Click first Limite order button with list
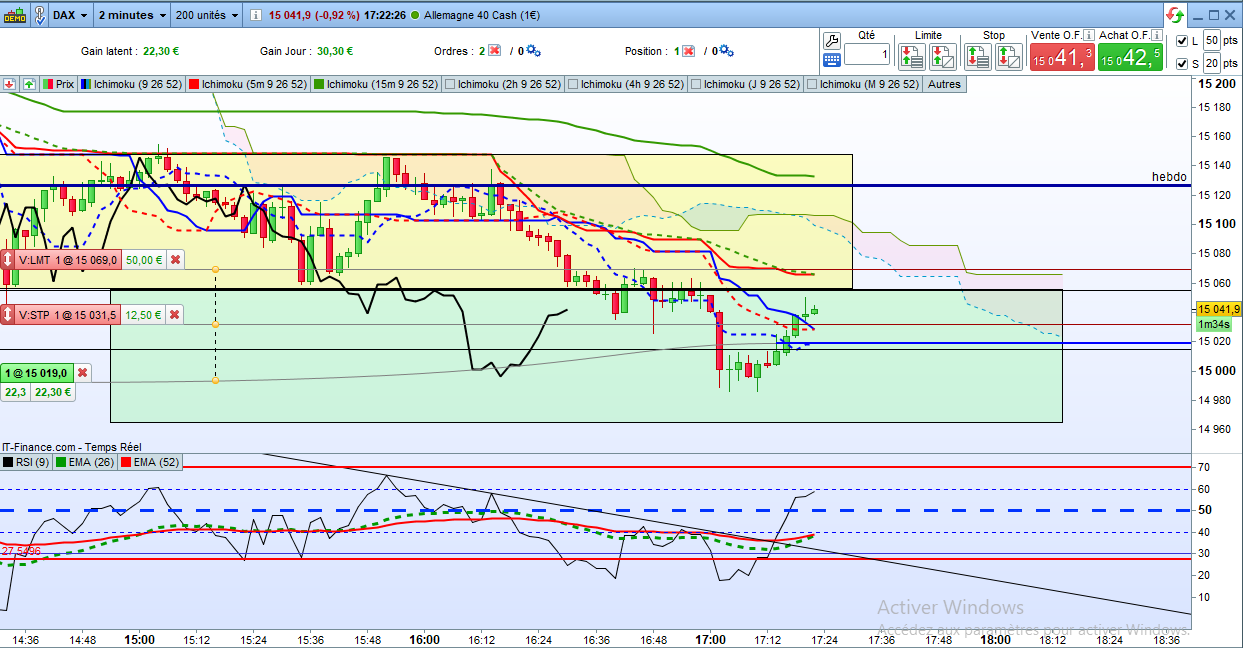Screen dimensions: 1243x648 coord(913,56)
